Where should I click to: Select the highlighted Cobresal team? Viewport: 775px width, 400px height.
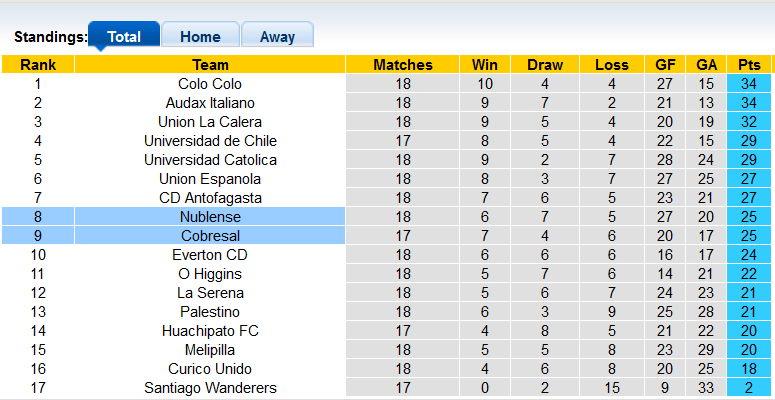pos(210,236)
